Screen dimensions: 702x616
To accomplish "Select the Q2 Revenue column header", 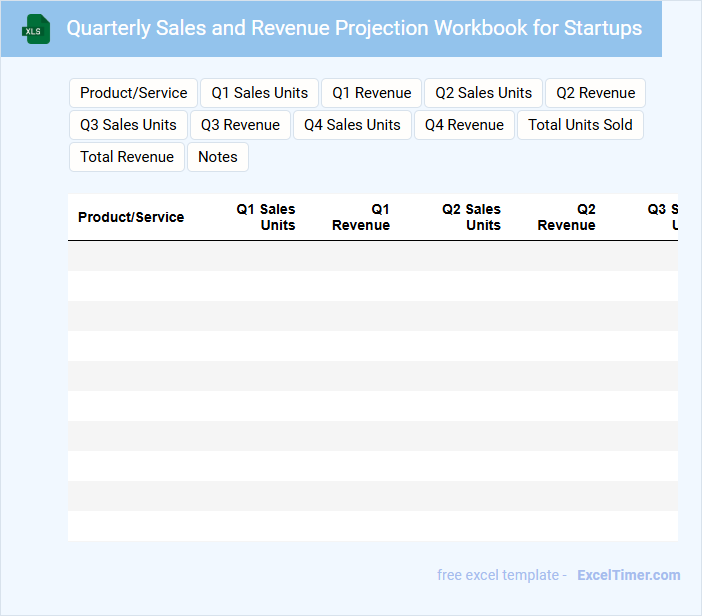I will tap(567, 217).
